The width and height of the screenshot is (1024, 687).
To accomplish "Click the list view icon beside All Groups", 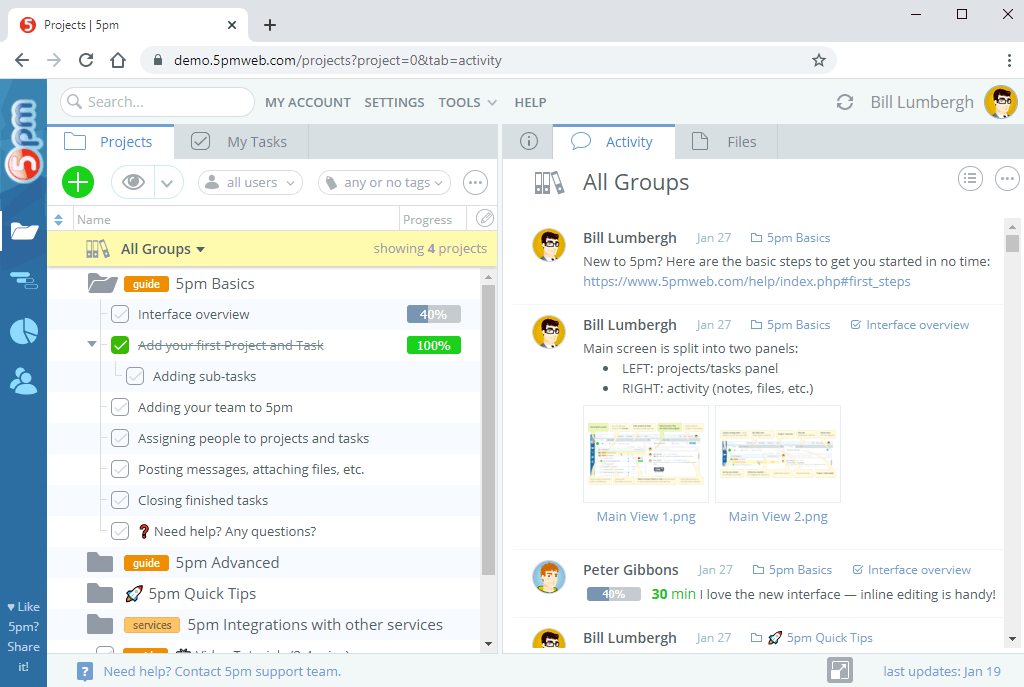I will (x=970, y=179).
